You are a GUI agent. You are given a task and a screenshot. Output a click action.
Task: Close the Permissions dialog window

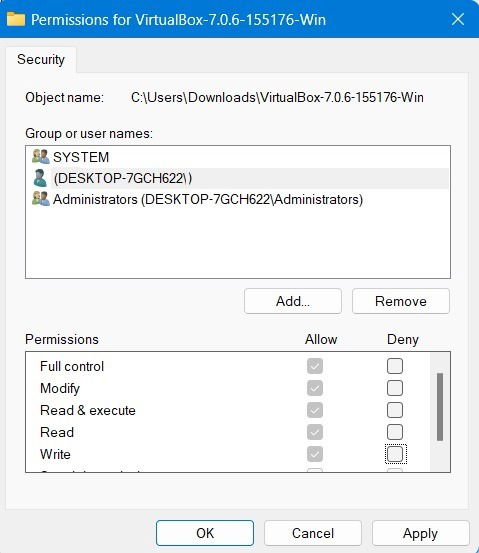coord(457,19)
